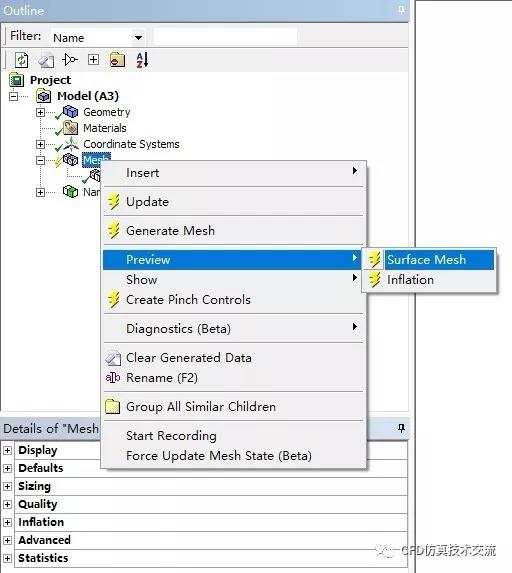The height and width of the screenshot is (573, 512).
Task: Click the A-Z sort icon
Action: pos(142,60)
